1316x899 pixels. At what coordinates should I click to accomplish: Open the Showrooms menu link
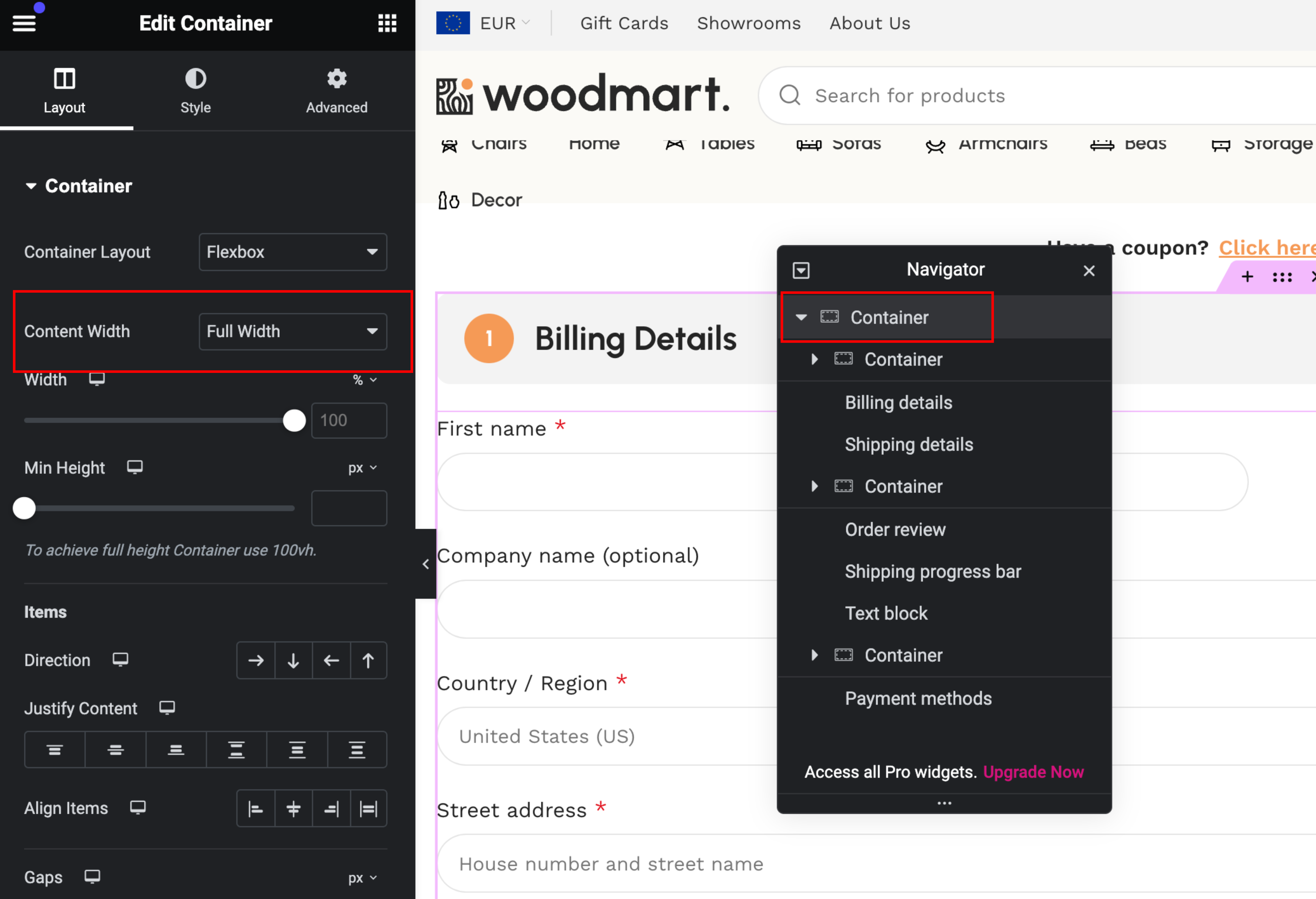[x=749, y=23]
